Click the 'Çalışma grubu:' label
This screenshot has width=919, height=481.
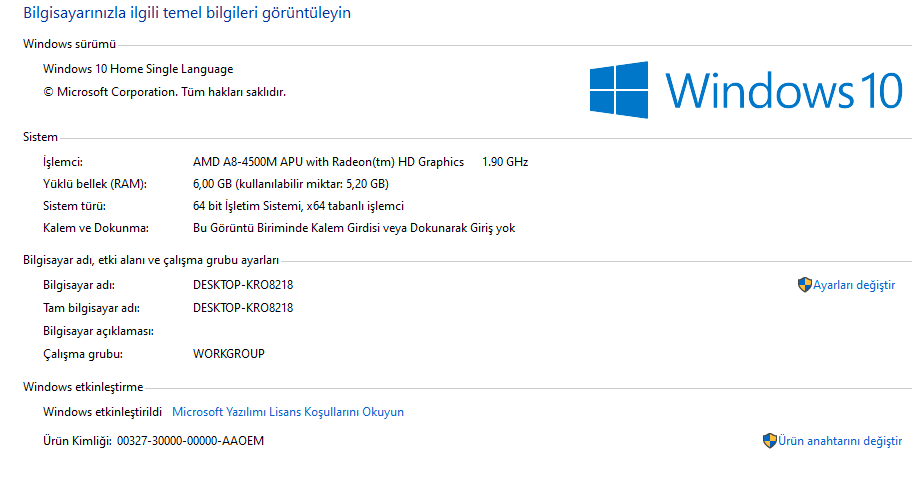pyautogui.click(x=83, y=354)
